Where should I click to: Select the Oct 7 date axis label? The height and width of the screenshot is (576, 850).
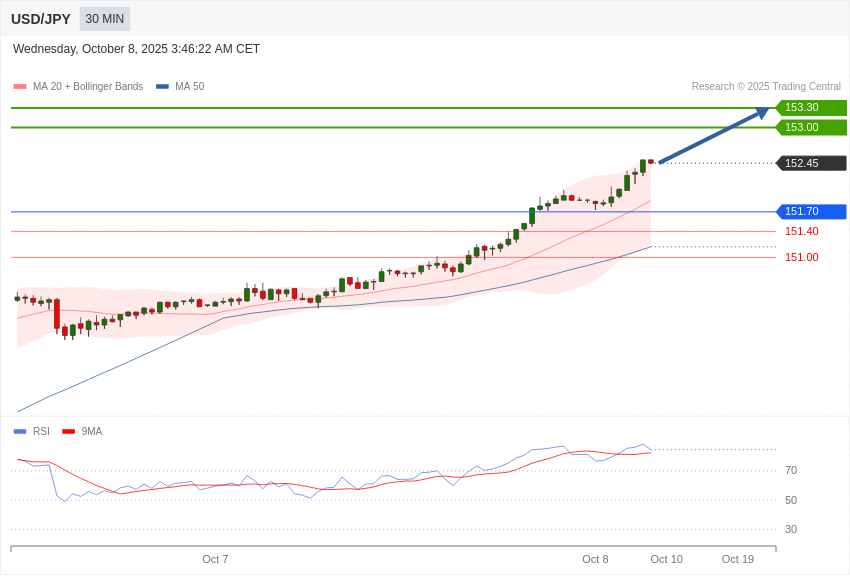(x=215, y=559)
